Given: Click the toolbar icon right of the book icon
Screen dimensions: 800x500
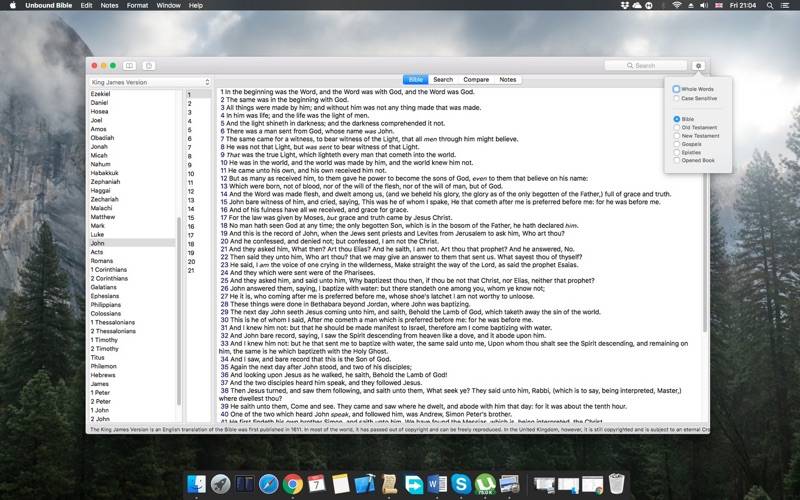Looking at the screenshot, I should point(148,66).
